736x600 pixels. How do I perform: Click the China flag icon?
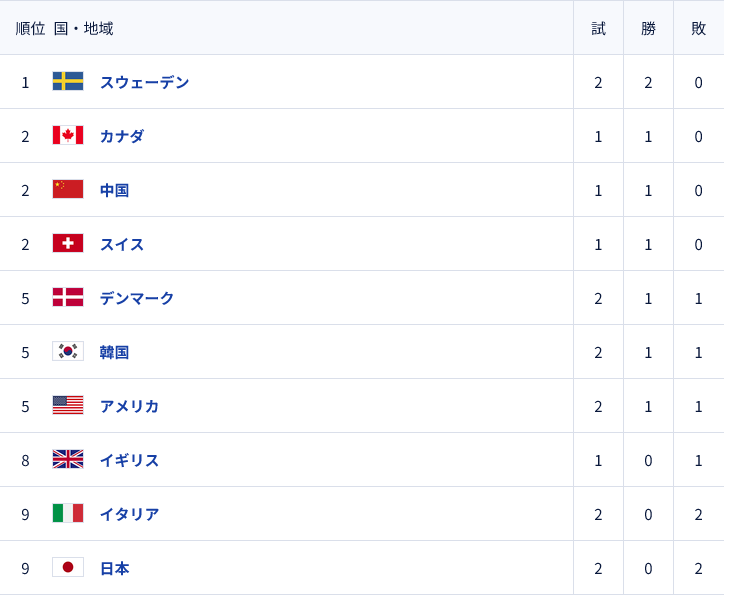[68, 189]
